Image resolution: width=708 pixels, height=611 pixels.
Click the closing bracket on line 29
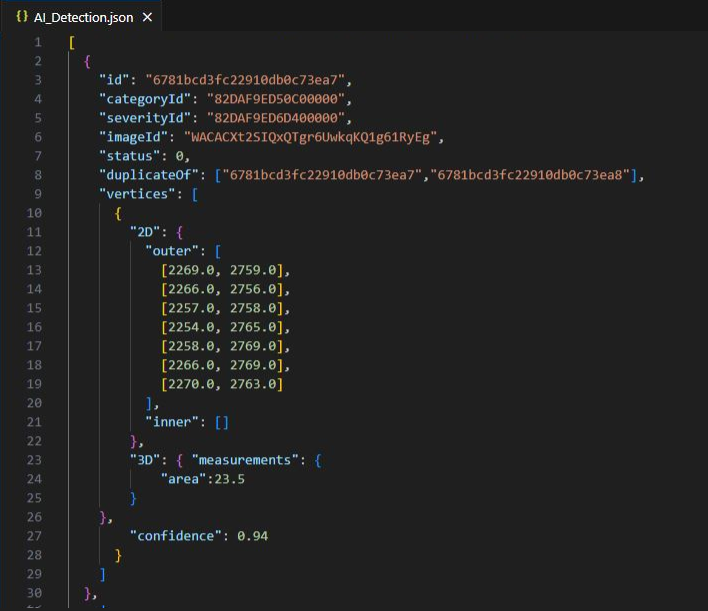pyautogui.click(x=102, y=574)
